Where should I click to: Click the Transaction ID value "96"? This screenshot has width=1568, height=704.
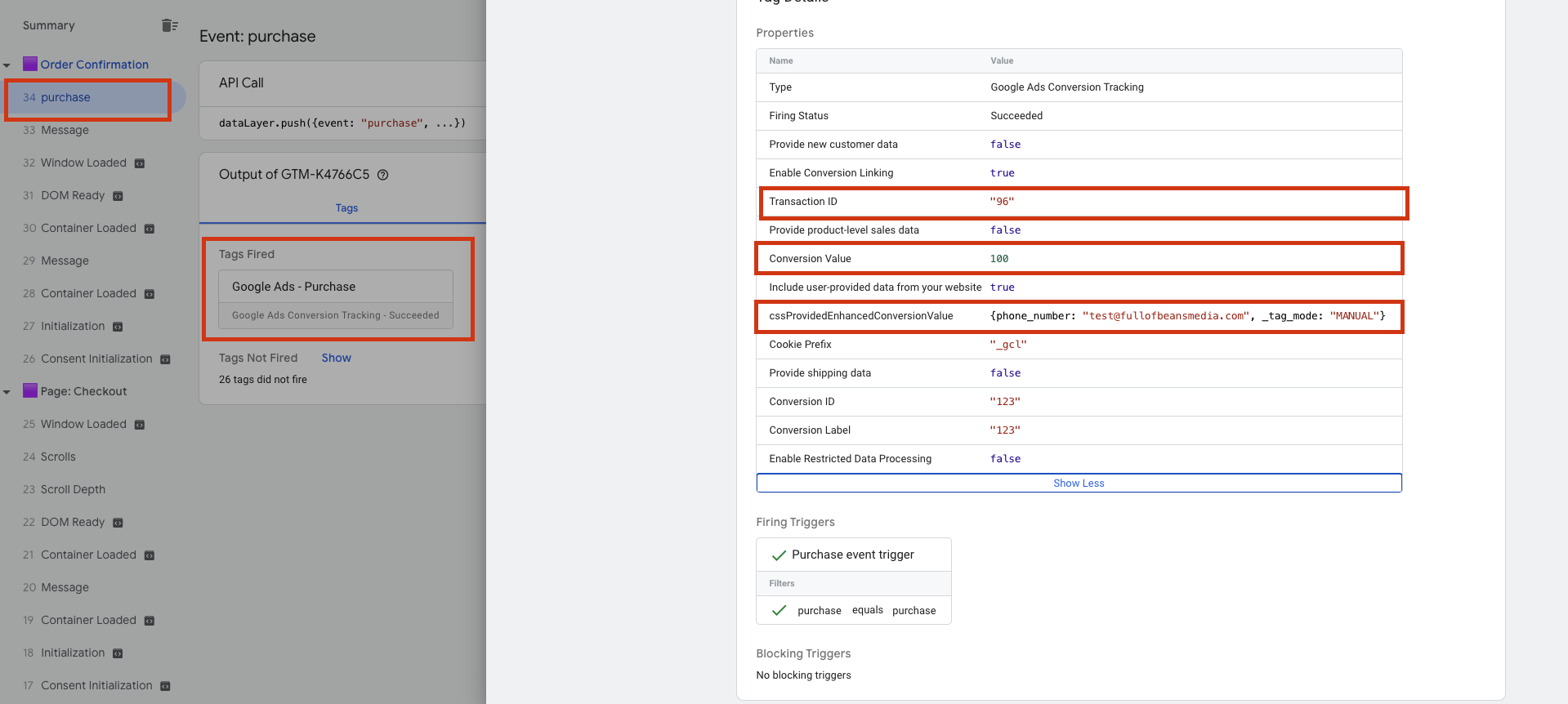click(x=1002, y=202)
